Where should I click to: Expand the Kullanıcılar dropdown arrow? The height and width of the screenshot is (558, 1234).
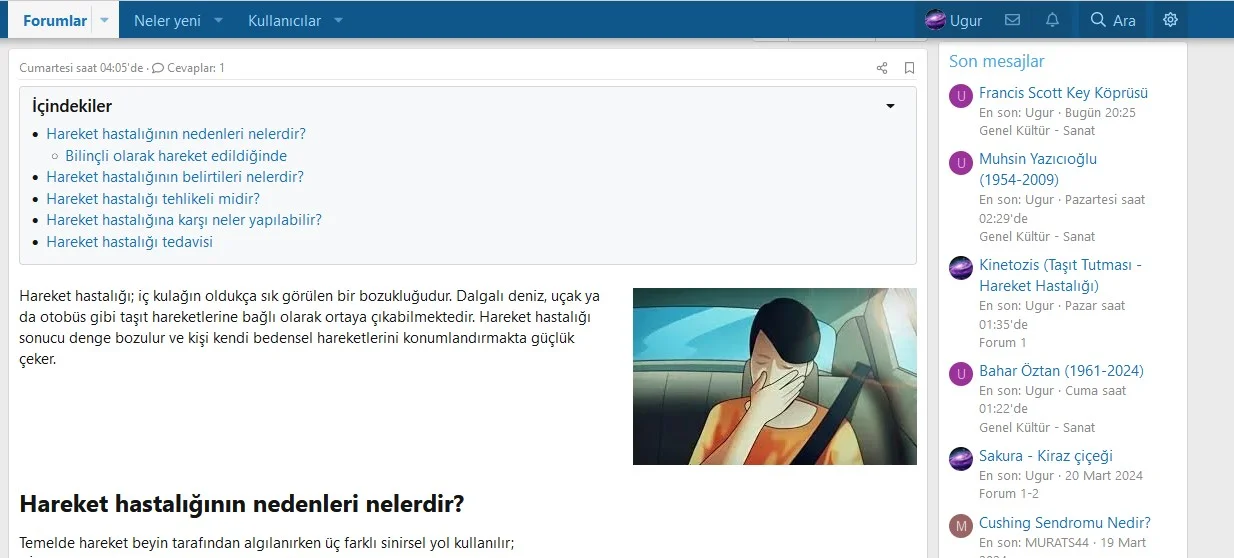338,20
